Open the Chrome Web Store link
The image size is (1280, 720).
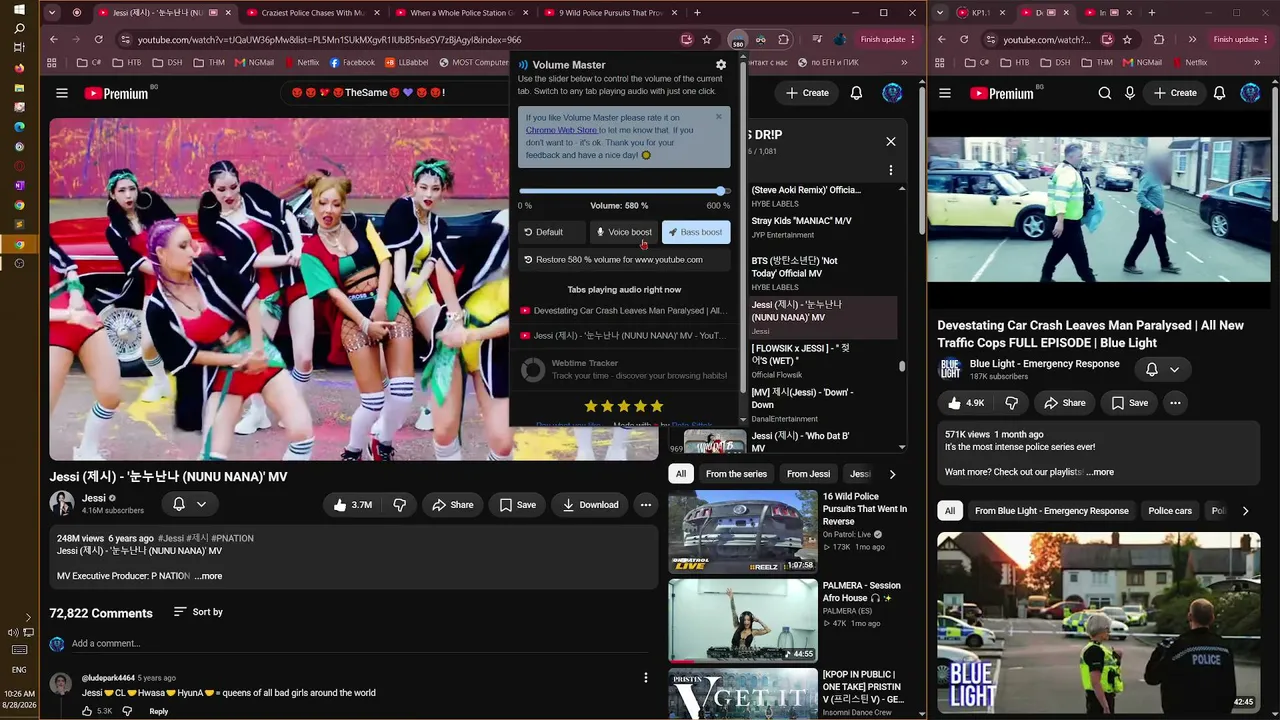(561, 130)
